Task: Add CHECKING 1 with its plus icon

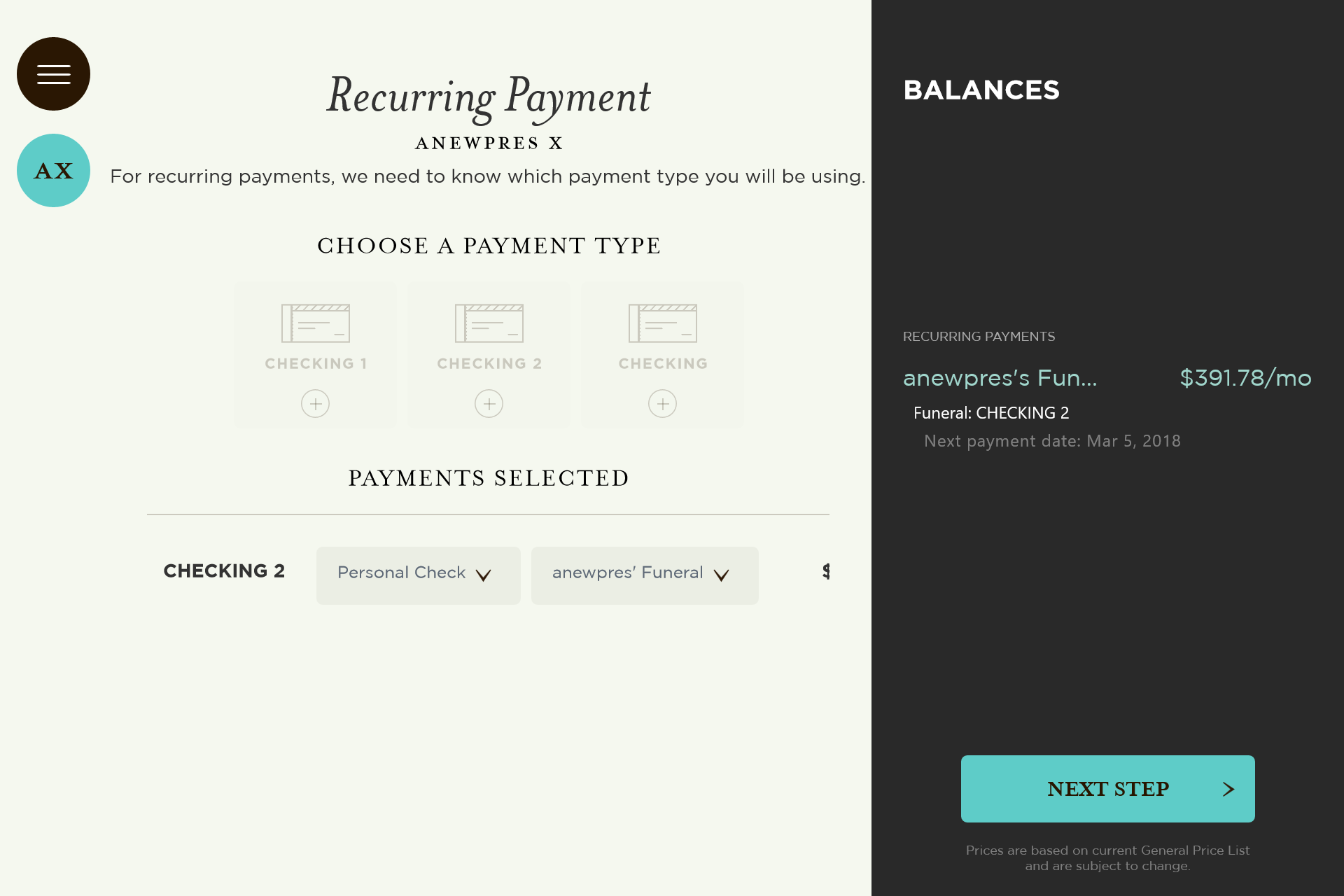Action: pos(315,404)
